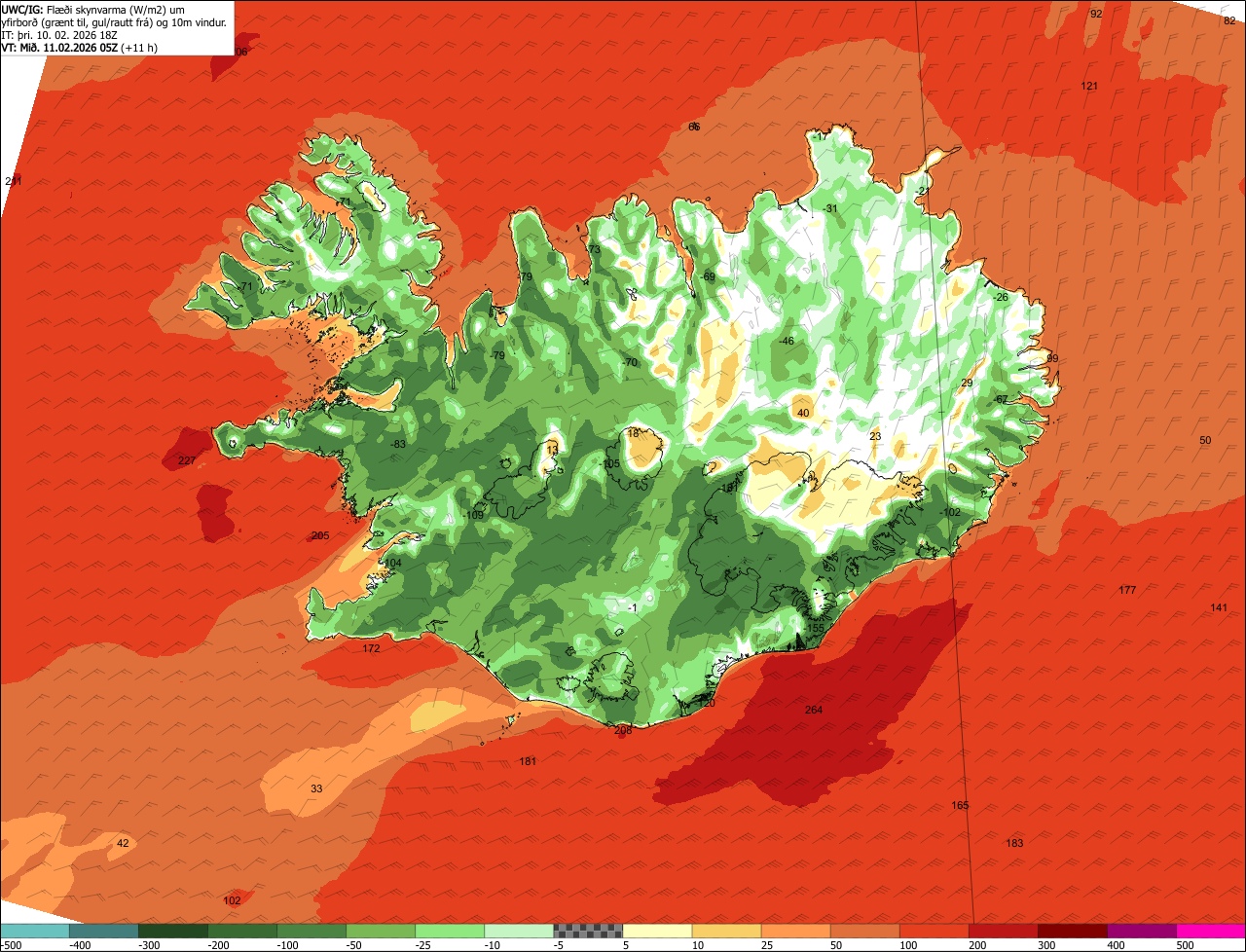Screen dimensions: 1246x952
Task: Click the 227 value in the western sea
Action: pos(187,460)
